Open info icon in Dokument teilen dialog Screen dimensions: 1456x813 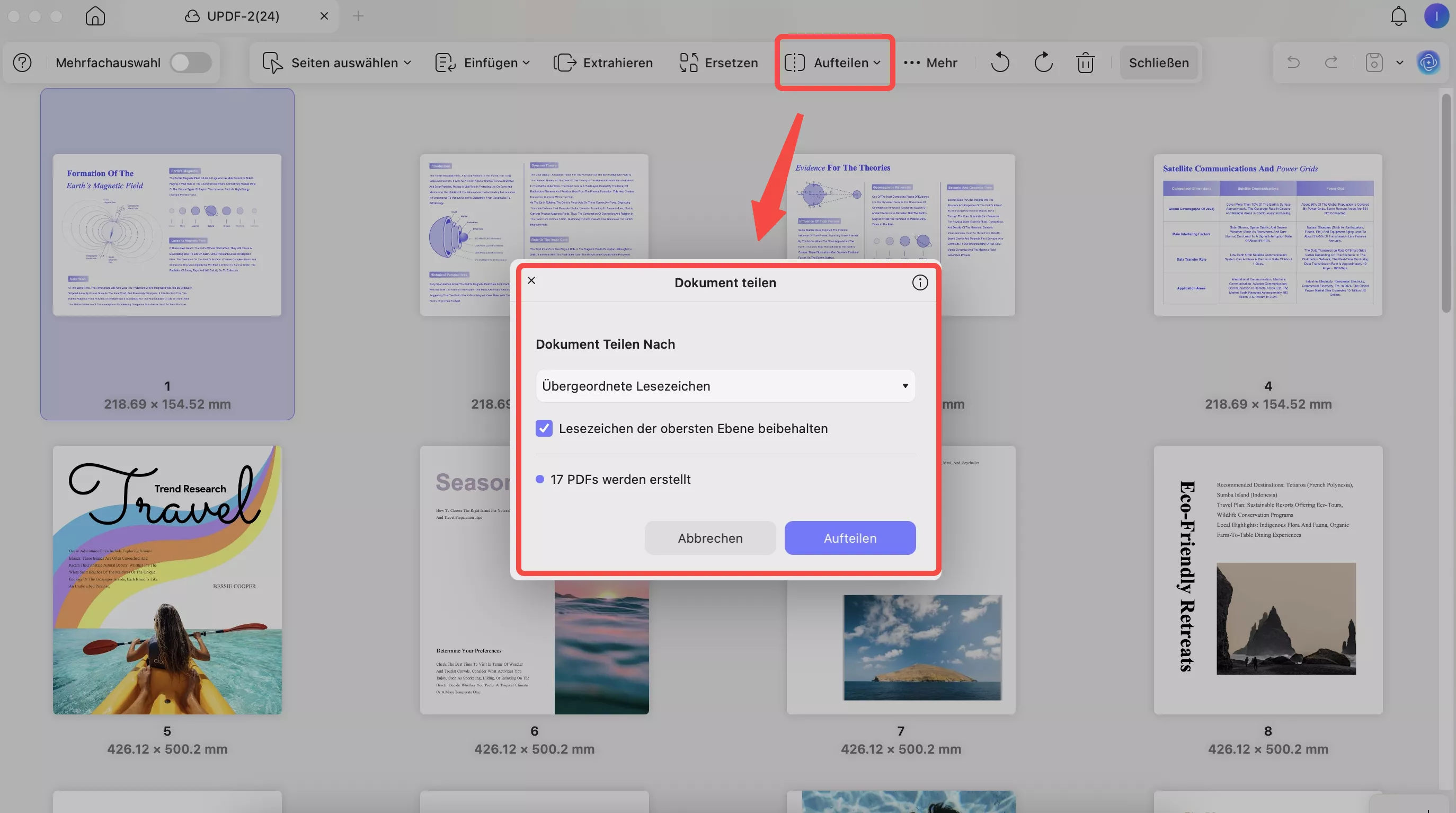coord(920,282)
